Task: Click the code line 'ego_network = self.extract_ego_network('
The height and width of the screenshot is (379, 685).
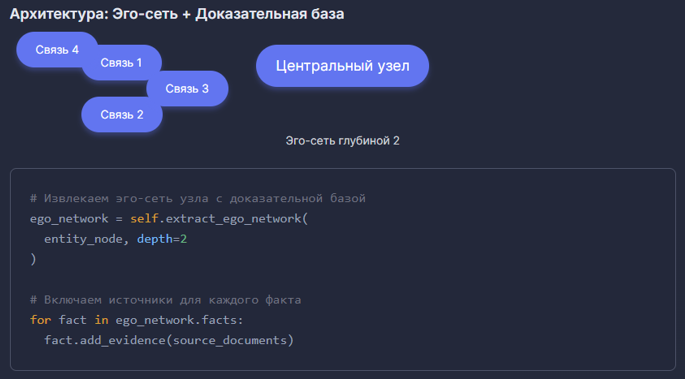Action: pyautogui.click(x=169, y=218)
